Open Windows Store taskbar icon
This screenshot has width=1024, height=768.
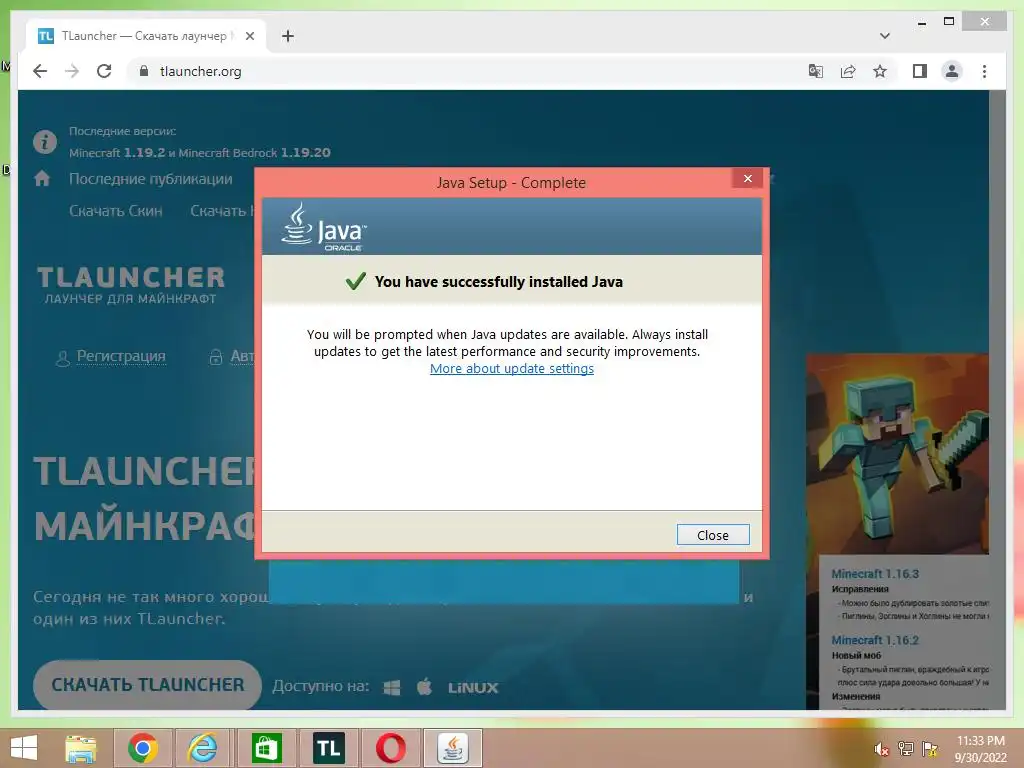click(266, 748)
